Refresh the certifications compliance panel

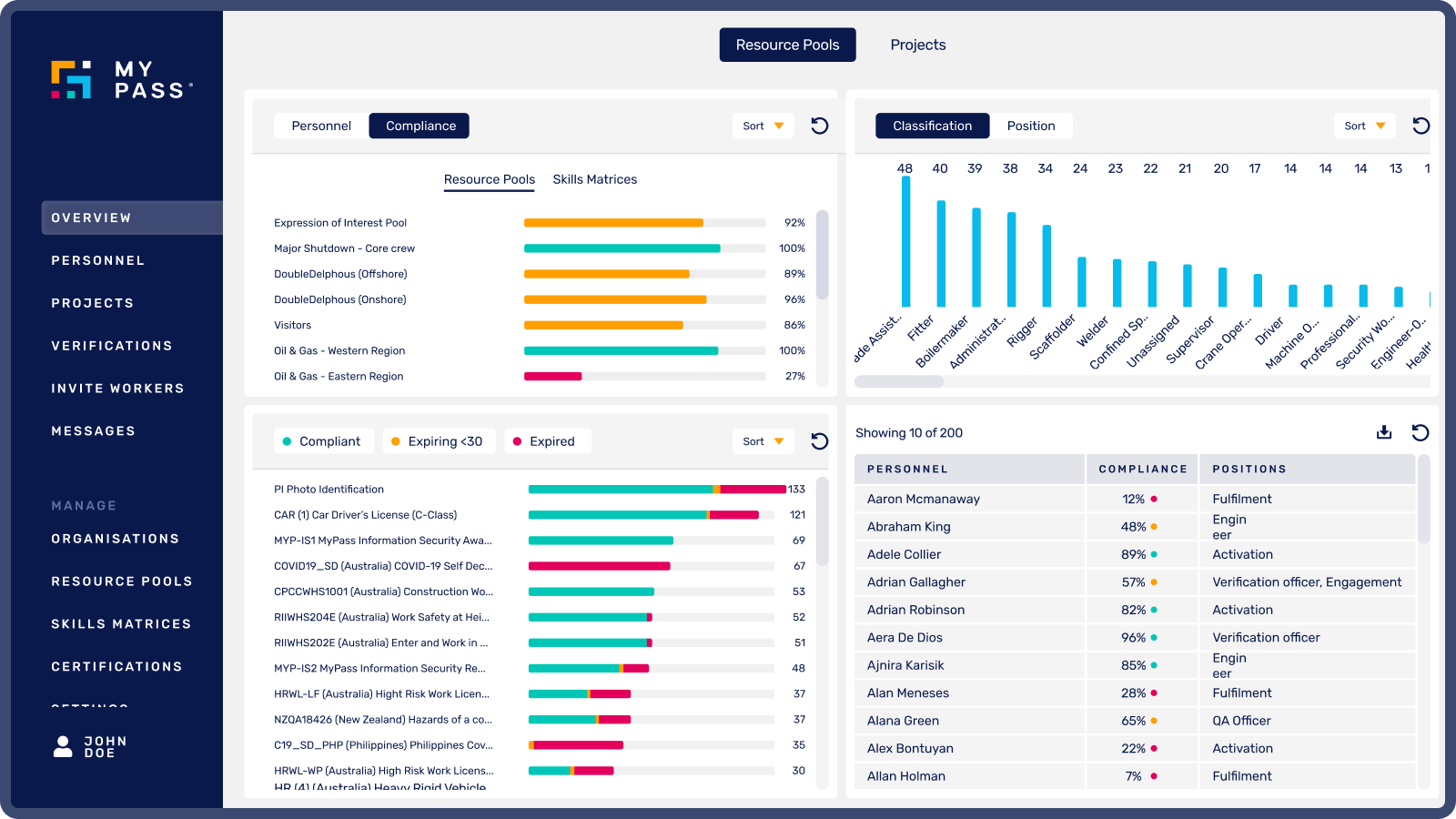pos(819,441)
